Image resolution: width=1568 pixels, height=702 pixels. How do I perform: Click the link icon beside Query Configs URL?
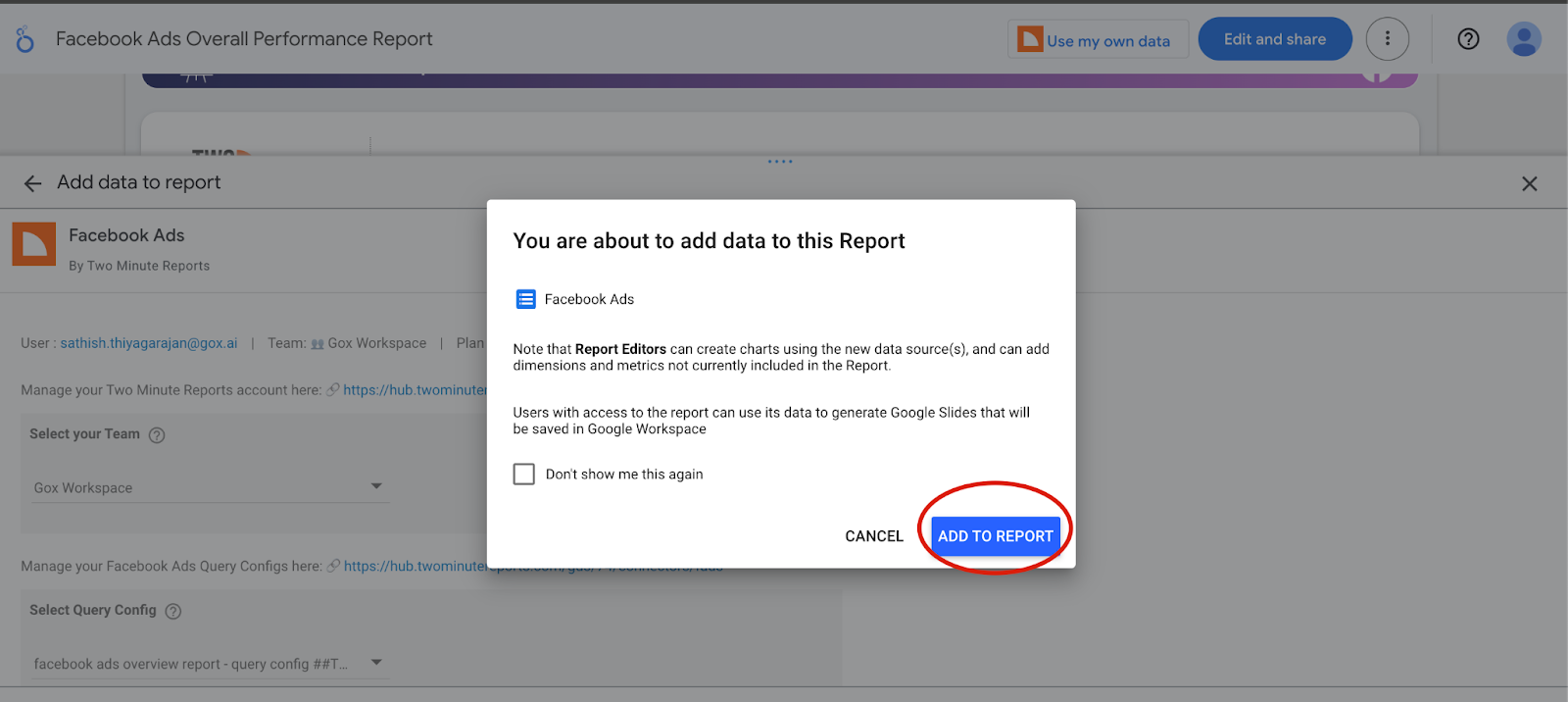333,566
